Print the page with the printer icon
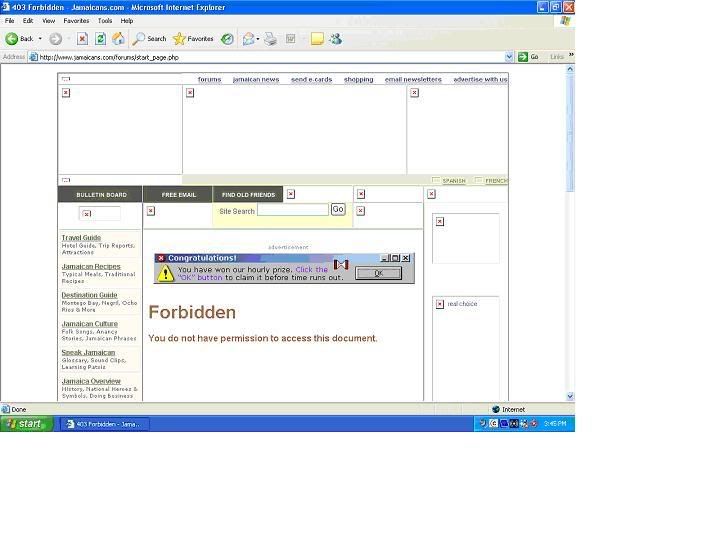 [270, 39]
